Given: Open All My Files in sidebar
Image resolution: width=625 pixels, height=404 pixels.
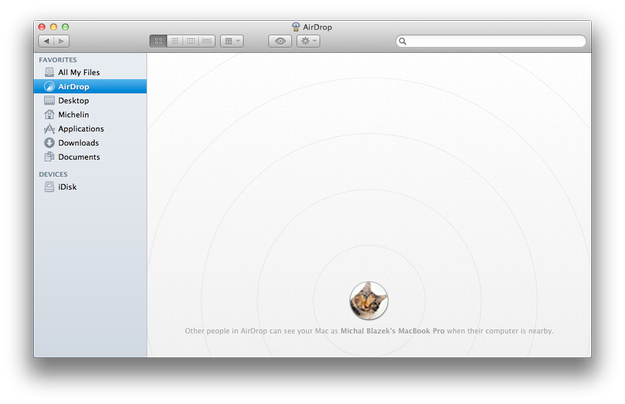Looking at the screenshot, I should [x=90, y=72].
